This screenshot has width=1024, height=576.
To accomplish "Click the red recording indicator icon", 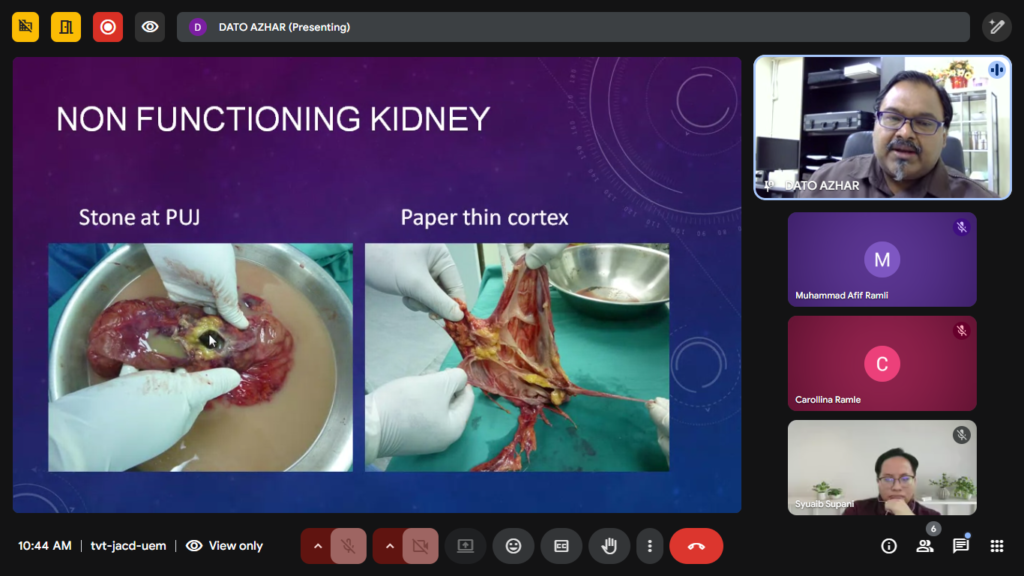I will [x=108, y=27].
